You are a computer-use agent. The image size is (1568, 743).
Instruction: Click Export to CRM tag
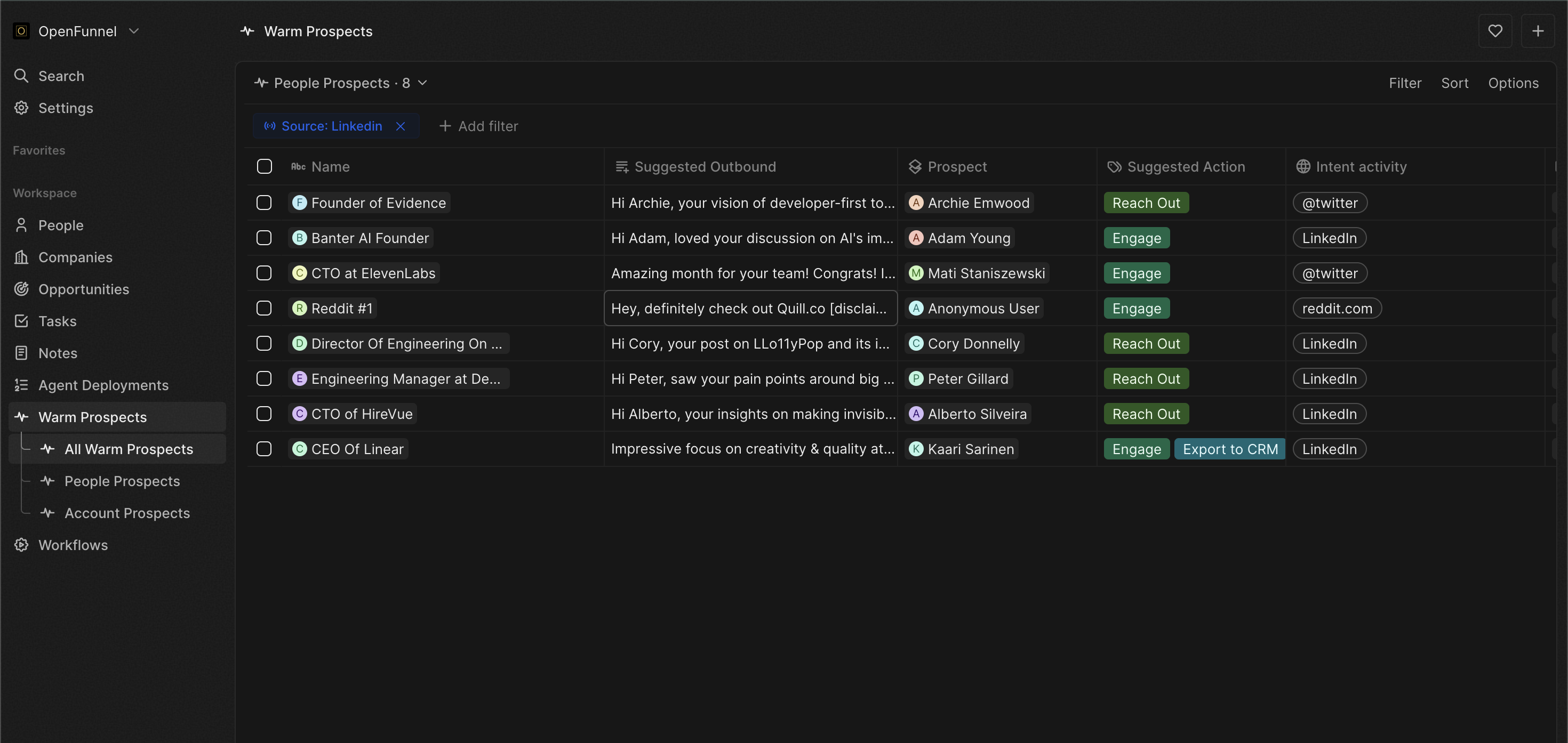1229,449
